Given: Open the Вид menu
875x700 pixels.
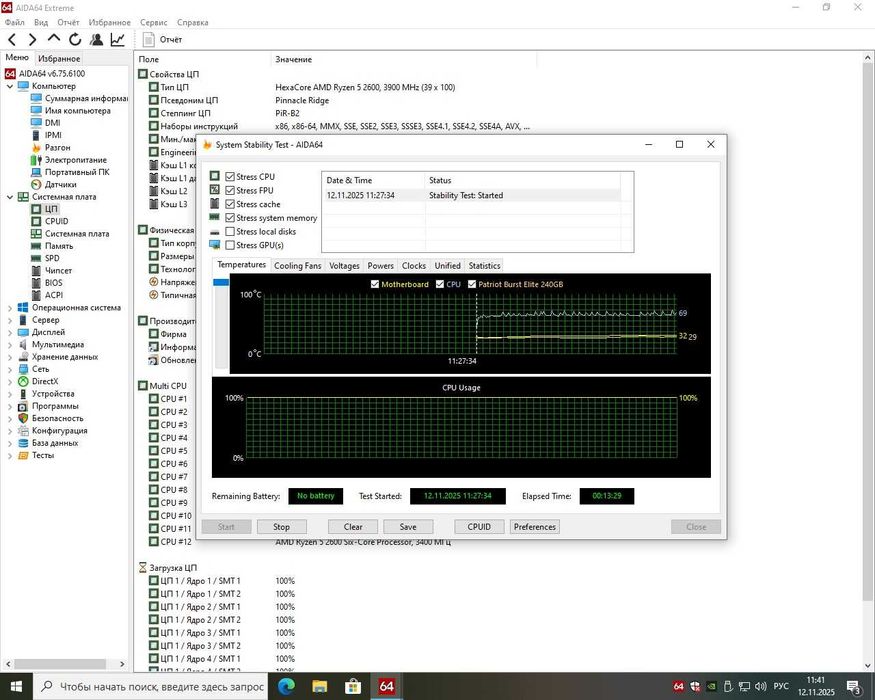Looking at the screenshot, I should tap(41, 22).
